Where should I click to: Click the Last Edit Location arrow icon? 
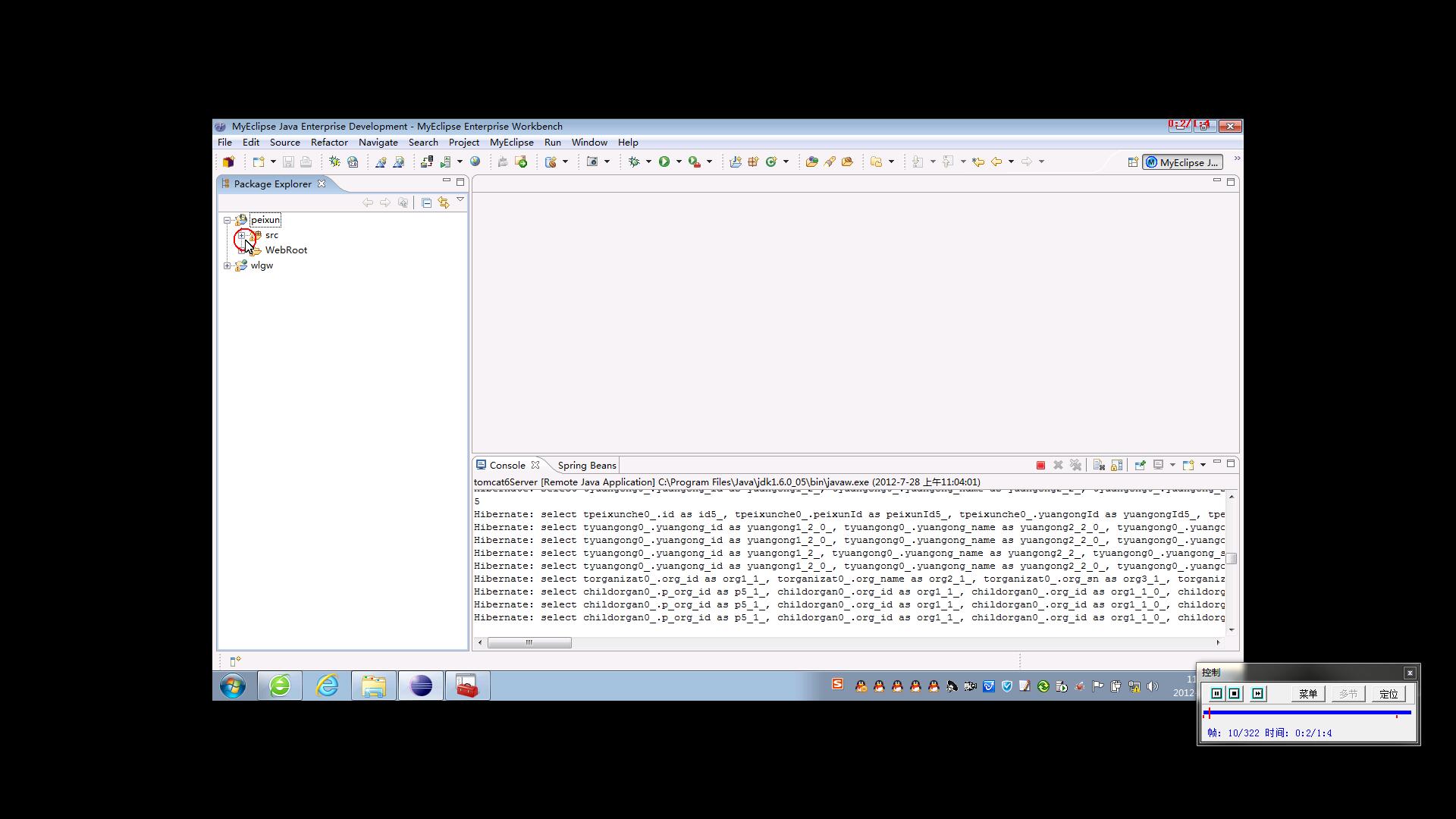point(979,162)
